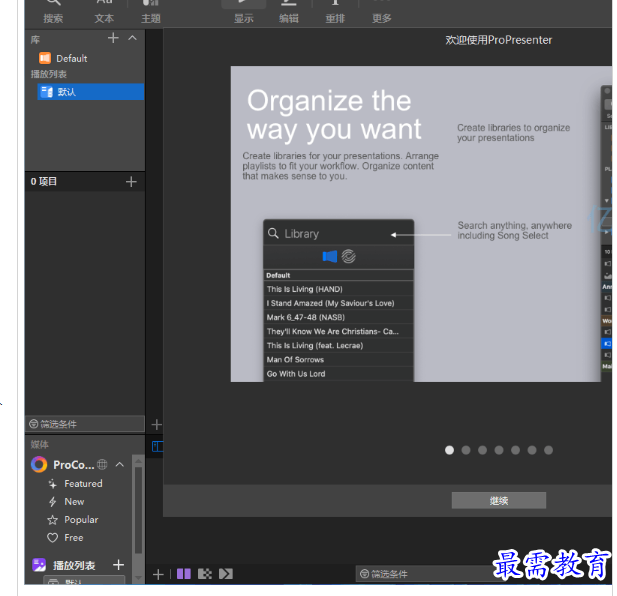Add an item beside 0 项目

[131, 182]
